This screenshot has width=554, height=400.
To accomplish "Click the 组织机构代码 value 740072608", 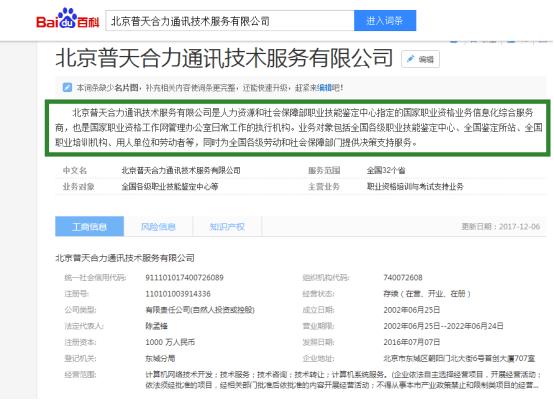I will 403,277.
